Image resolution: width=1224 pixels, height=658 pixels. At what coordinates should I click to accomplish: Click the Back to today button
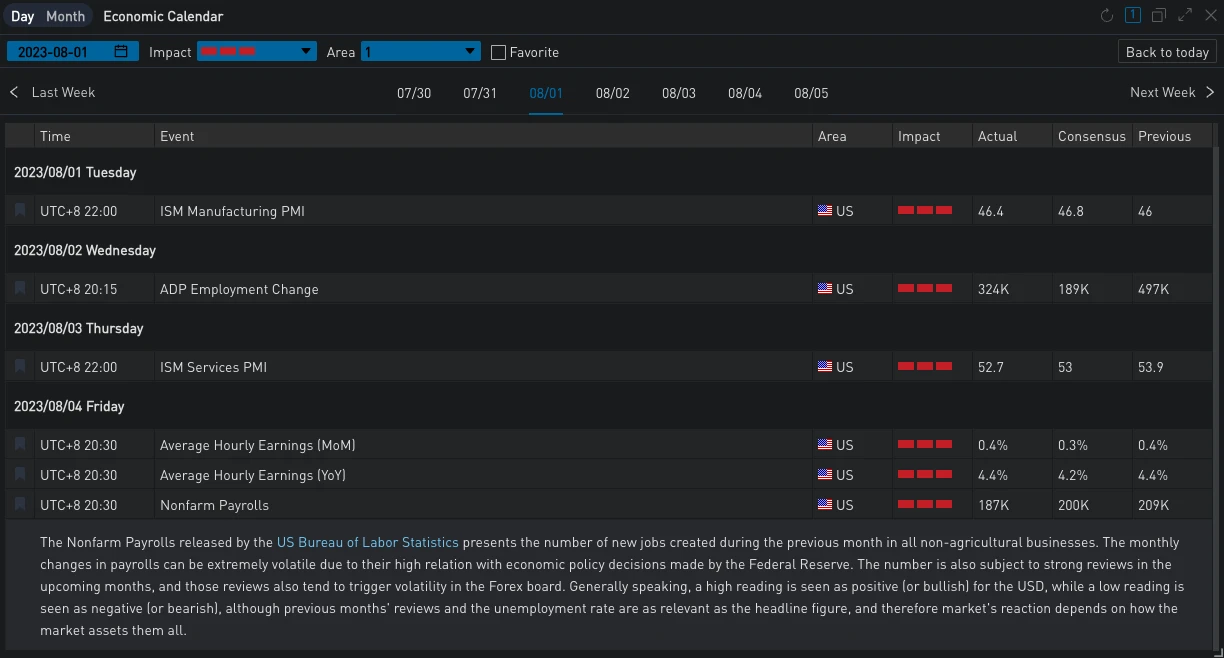(x=1167, y=52)
